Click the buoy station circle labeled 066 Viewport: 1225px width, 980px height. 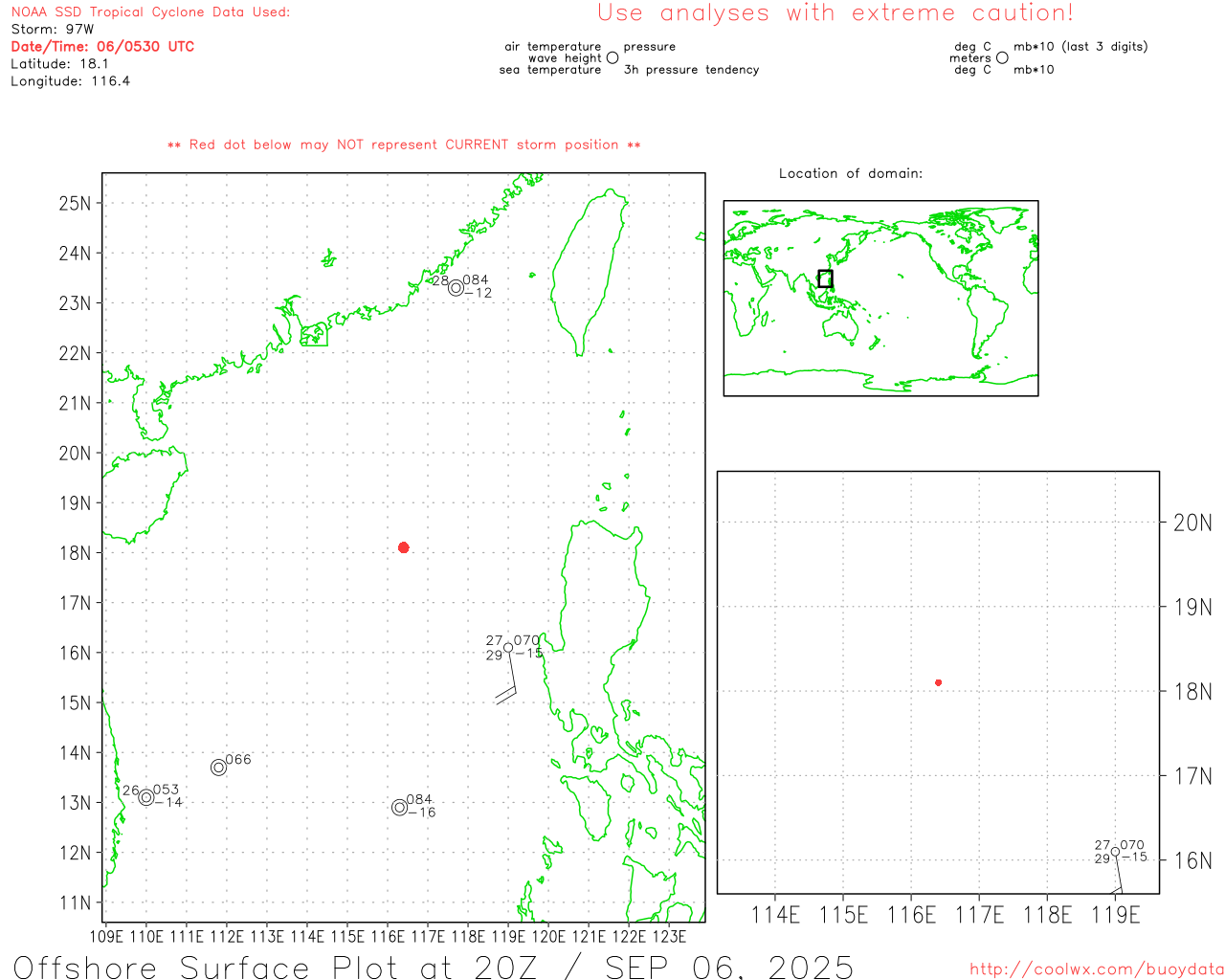coord(218,767)
